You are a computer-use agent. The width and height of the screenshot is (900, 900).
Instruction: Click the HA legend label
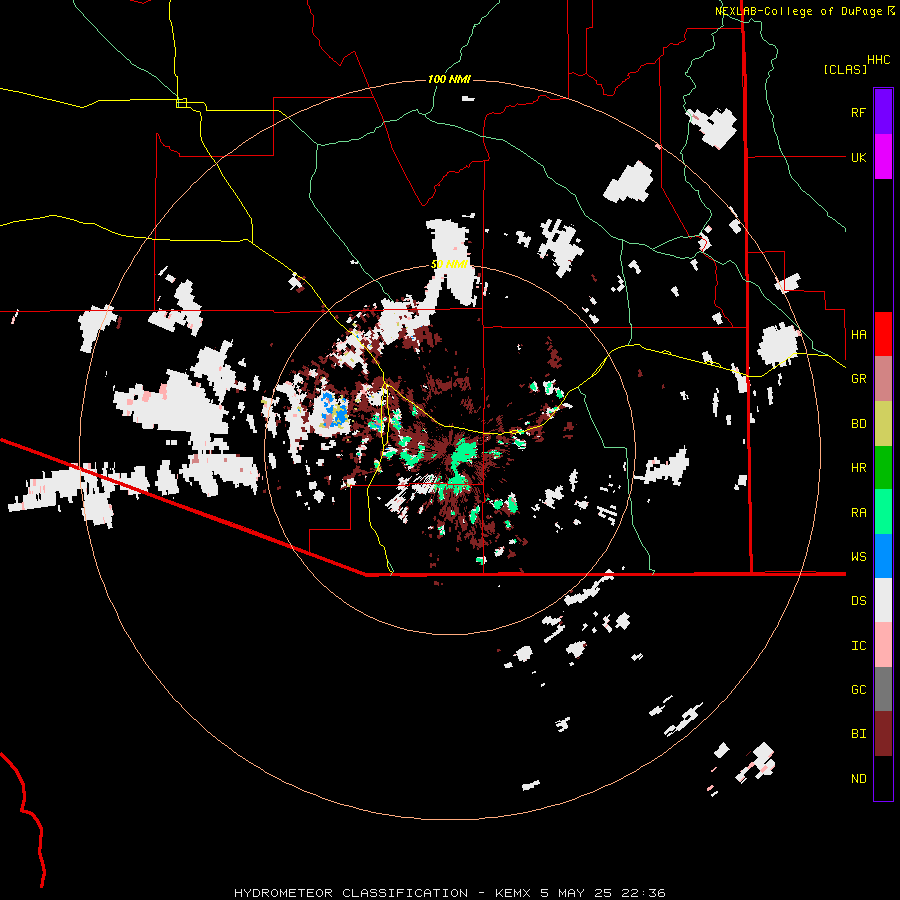click(858, 335)
